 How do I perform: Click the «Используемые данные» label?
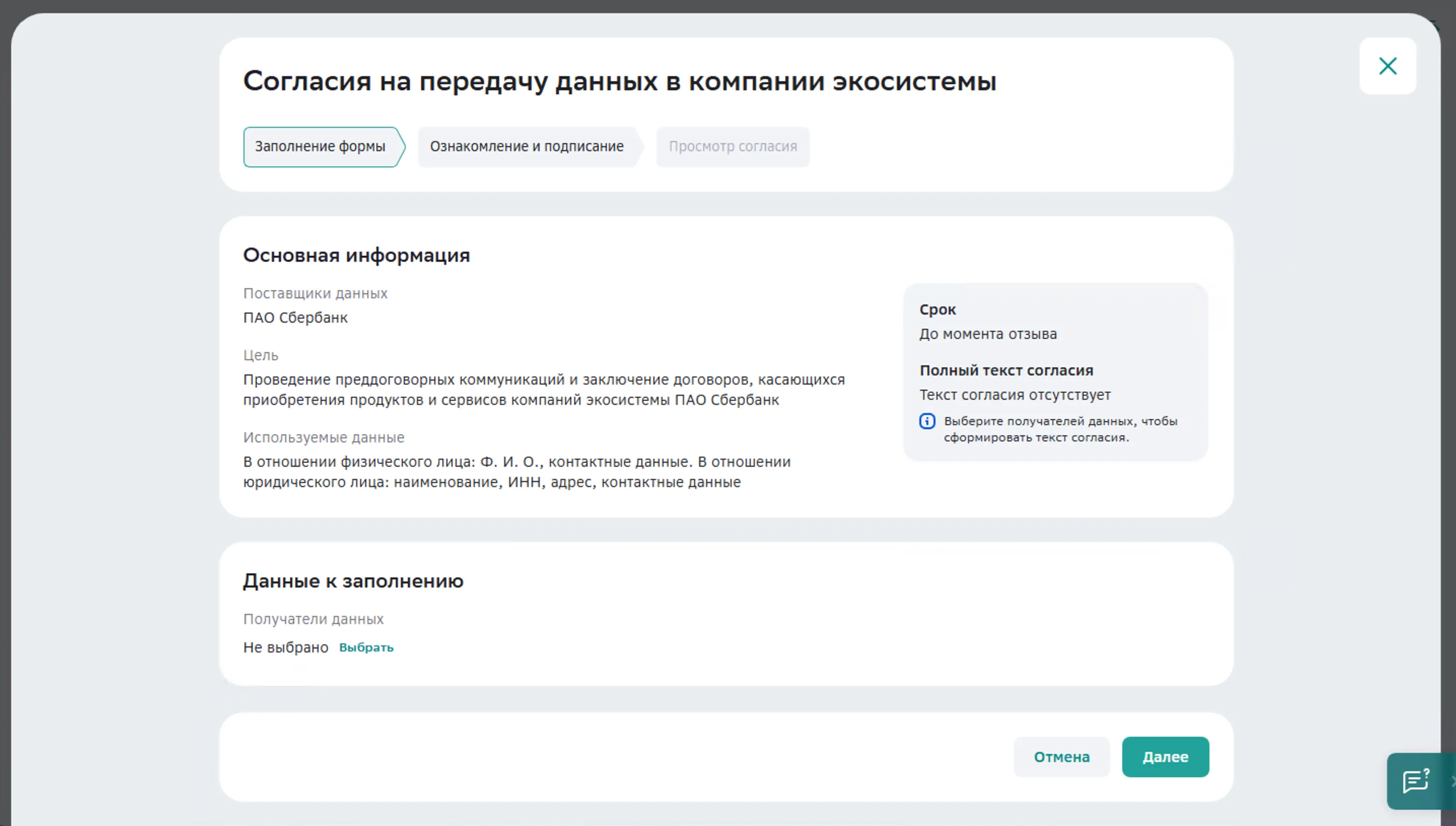323,437
